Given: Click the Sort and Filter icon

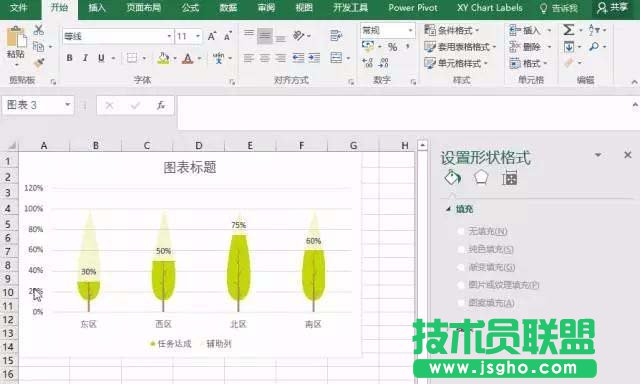Looking at the screenshot, I should point(594,30).
